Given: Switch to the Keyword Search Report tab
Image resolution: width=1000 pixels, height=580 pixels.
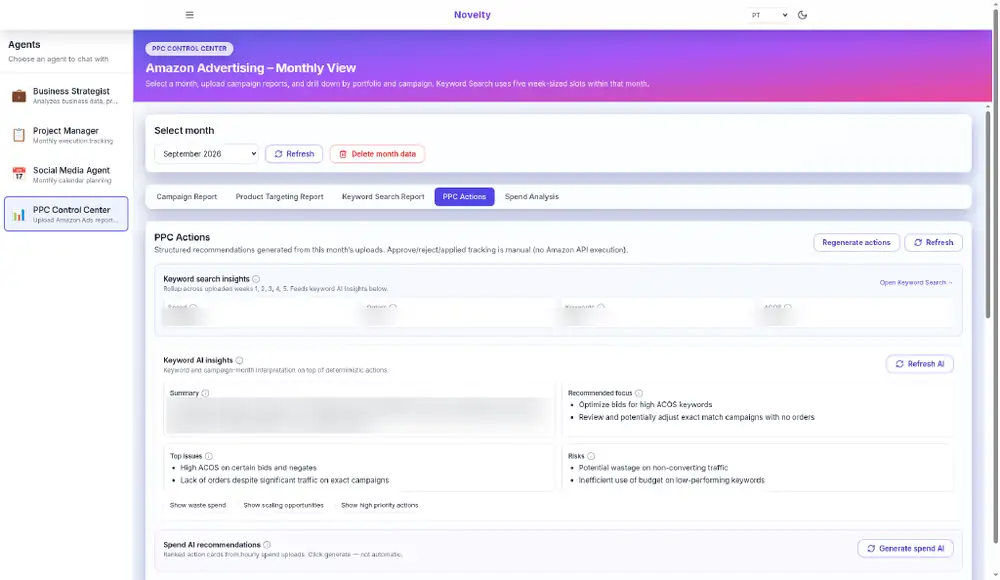Looking at the screenshot, I should [383, 197].
